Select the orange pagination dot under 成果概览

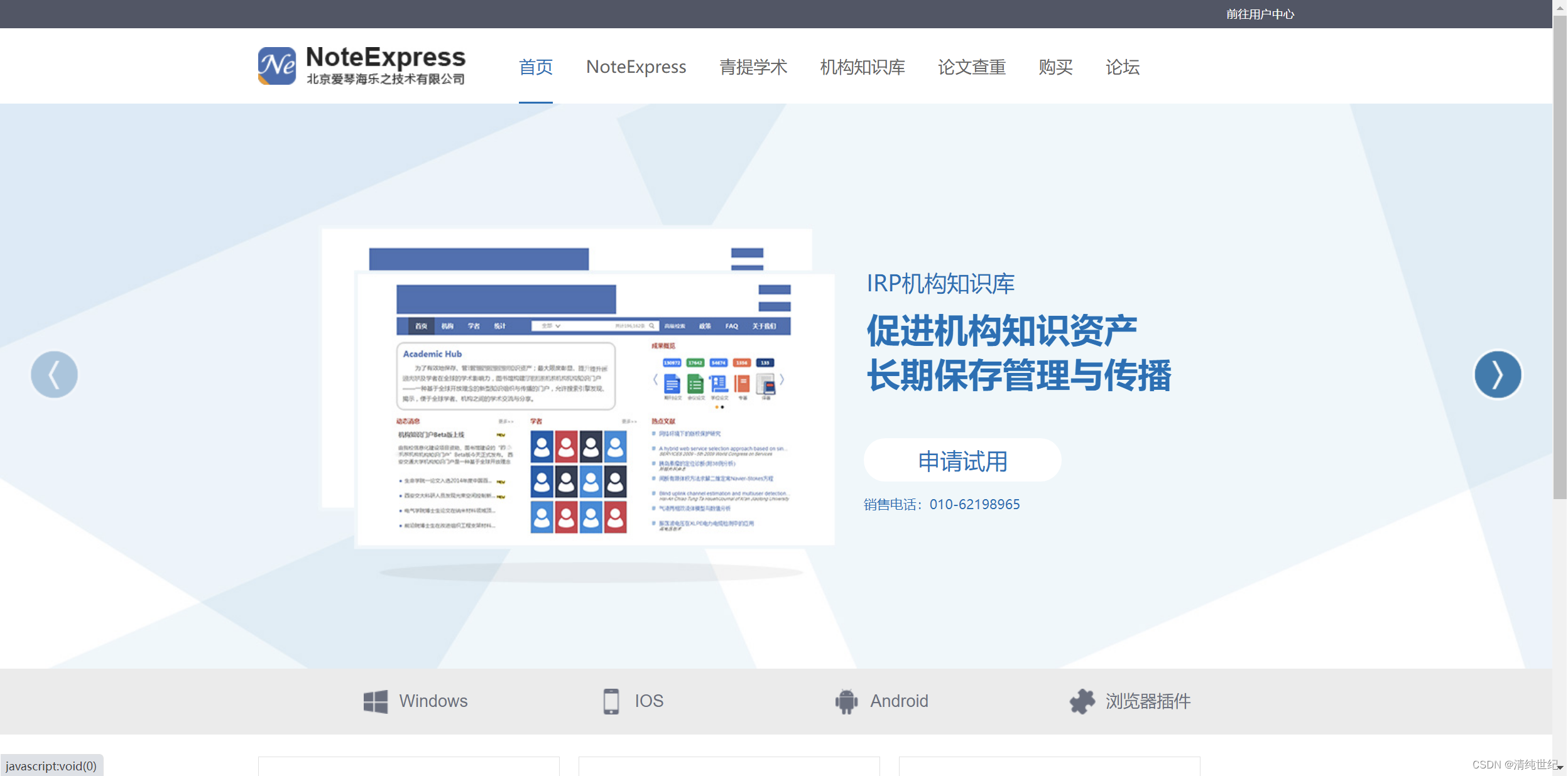point(717,407)
